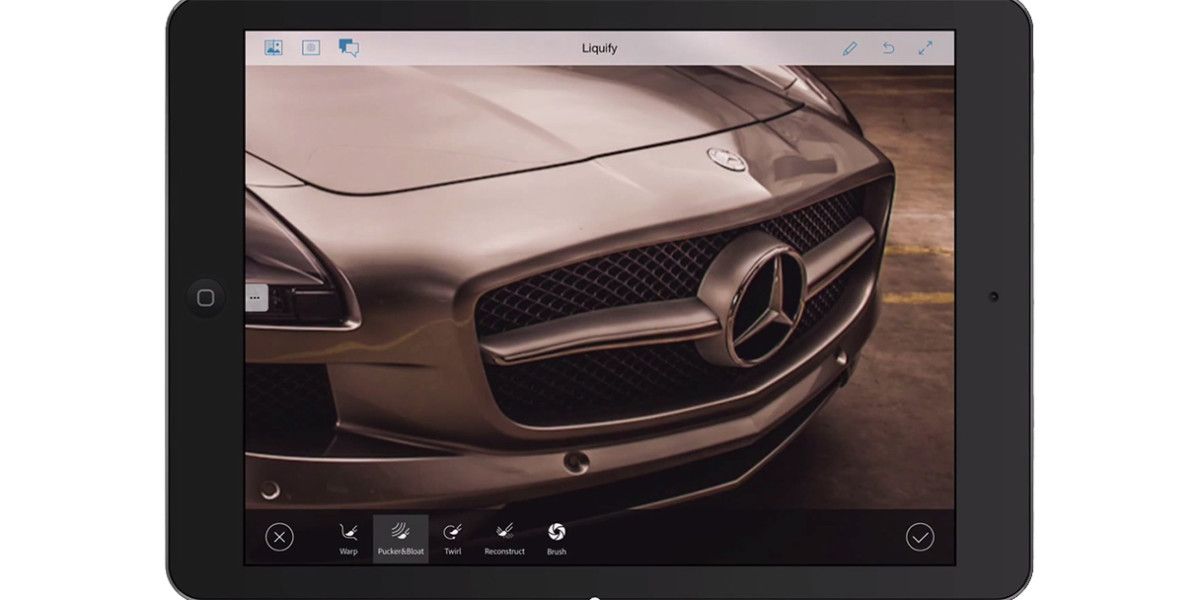Tap the Liquify title text
Image resolution: width=1200 pixels, height=600 pixels.
pos(599,48)
